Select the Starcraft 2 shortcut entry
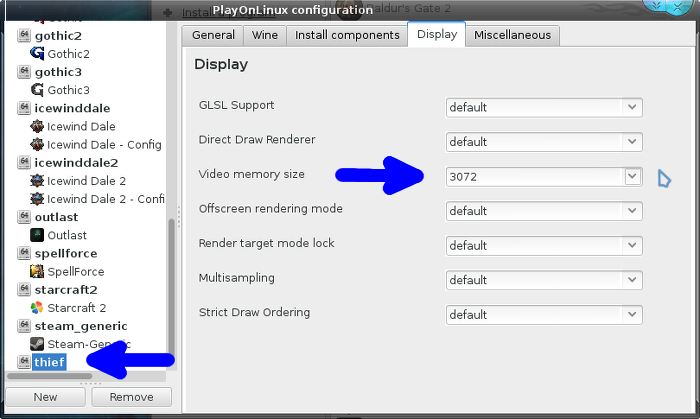Image resolution: width=700 pixels, height=419 pixels. [x=76, y=308]
